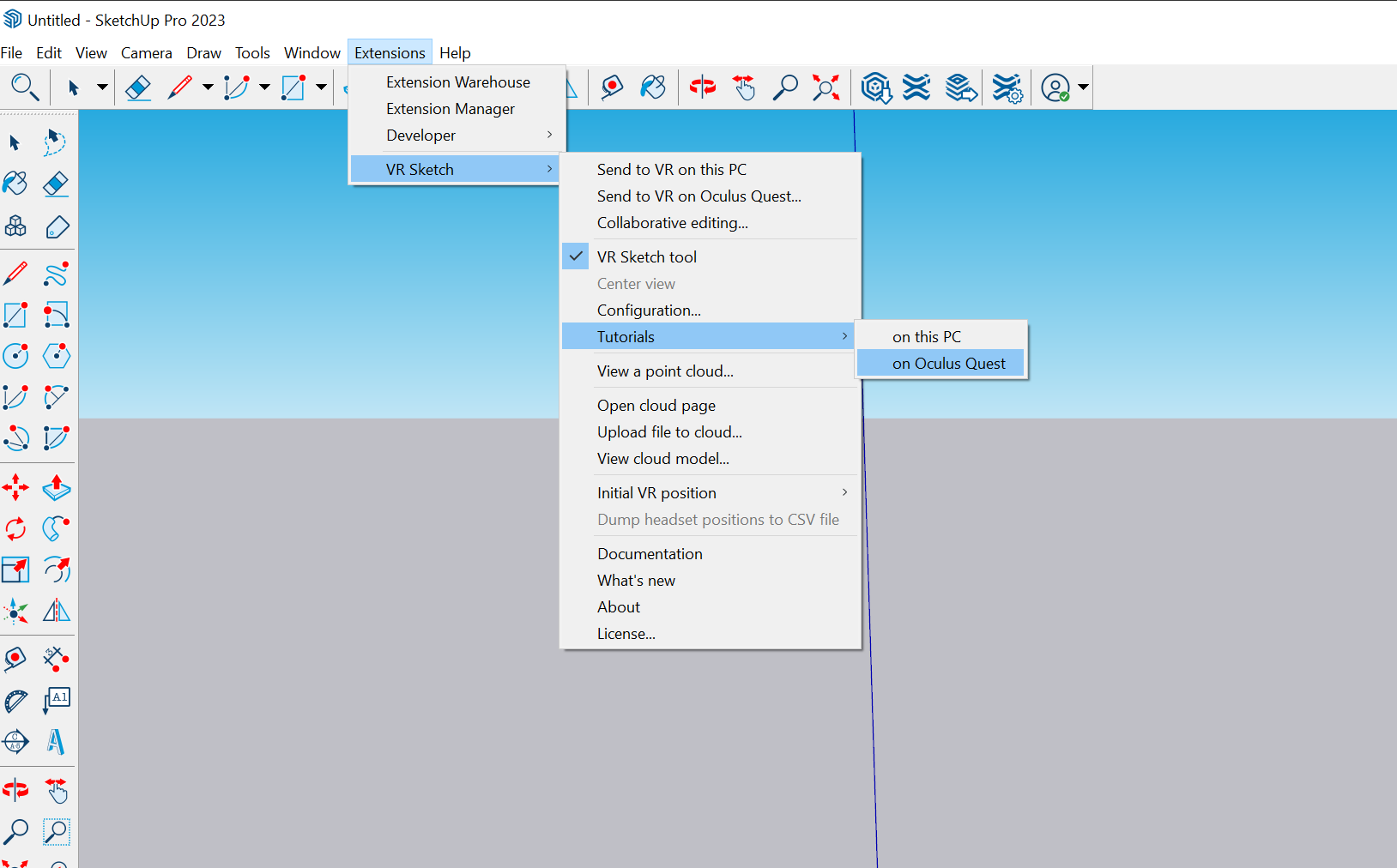
Task: Expand the Tutorials submenu
Action: tap(709, 337)
